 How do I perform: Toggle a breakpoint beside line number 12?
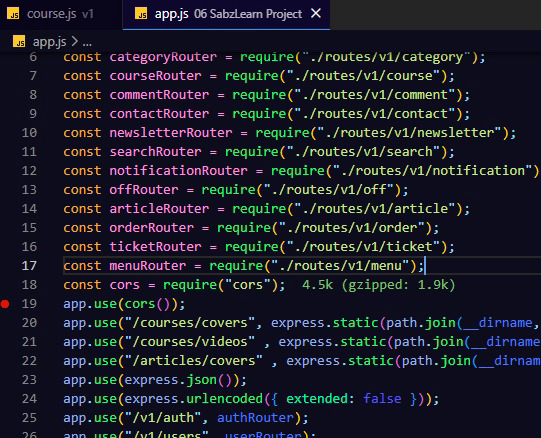click(x=5, y=171)
